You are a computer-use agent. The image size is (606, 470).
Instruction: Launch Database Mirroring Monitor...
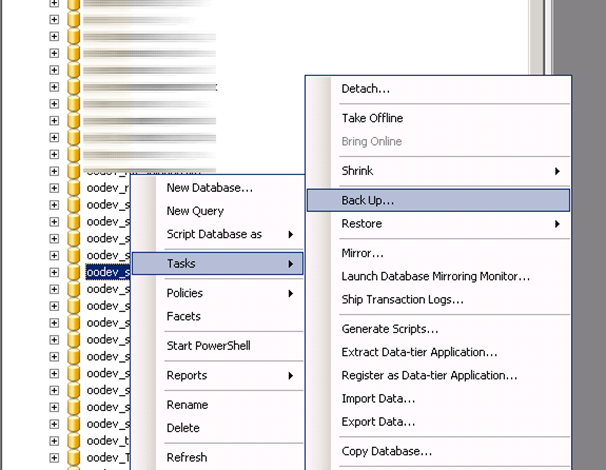pos(438,276)
